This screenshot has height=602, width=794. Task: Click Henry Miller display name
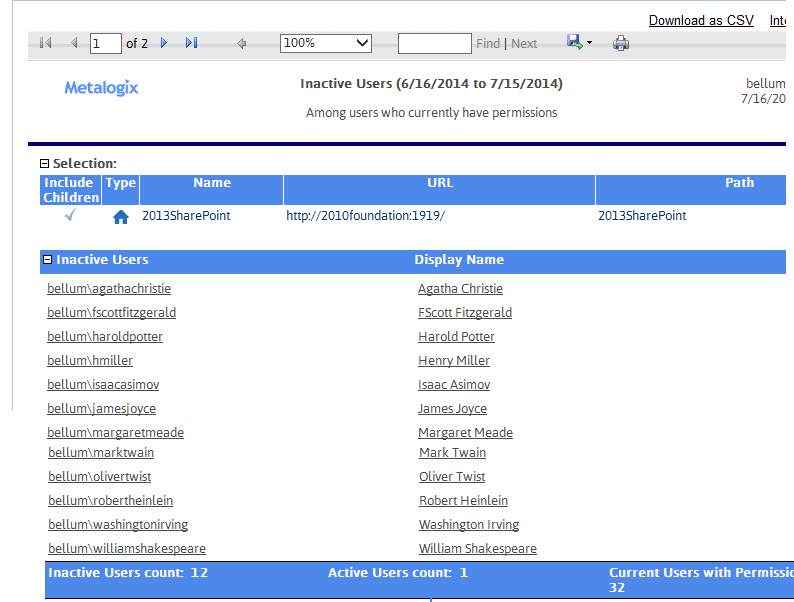click(x=454, y=360)
